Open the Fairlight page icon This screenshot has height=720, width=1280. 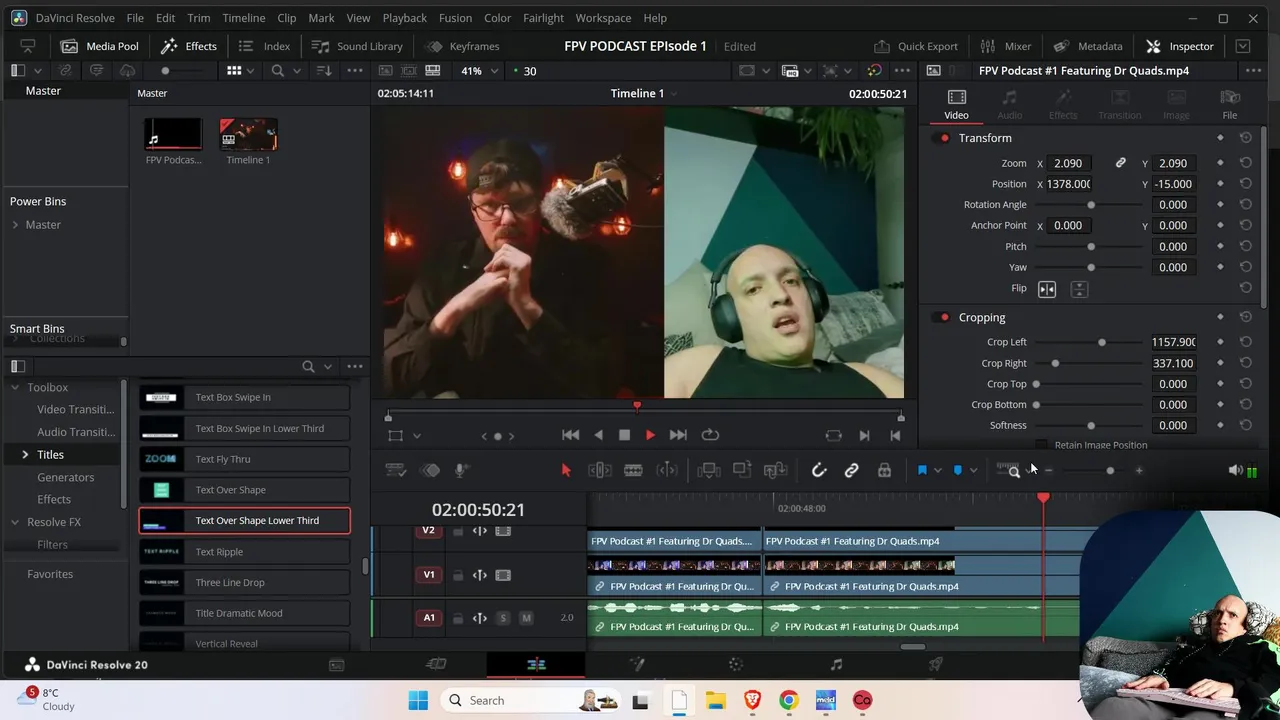point(836,664)
